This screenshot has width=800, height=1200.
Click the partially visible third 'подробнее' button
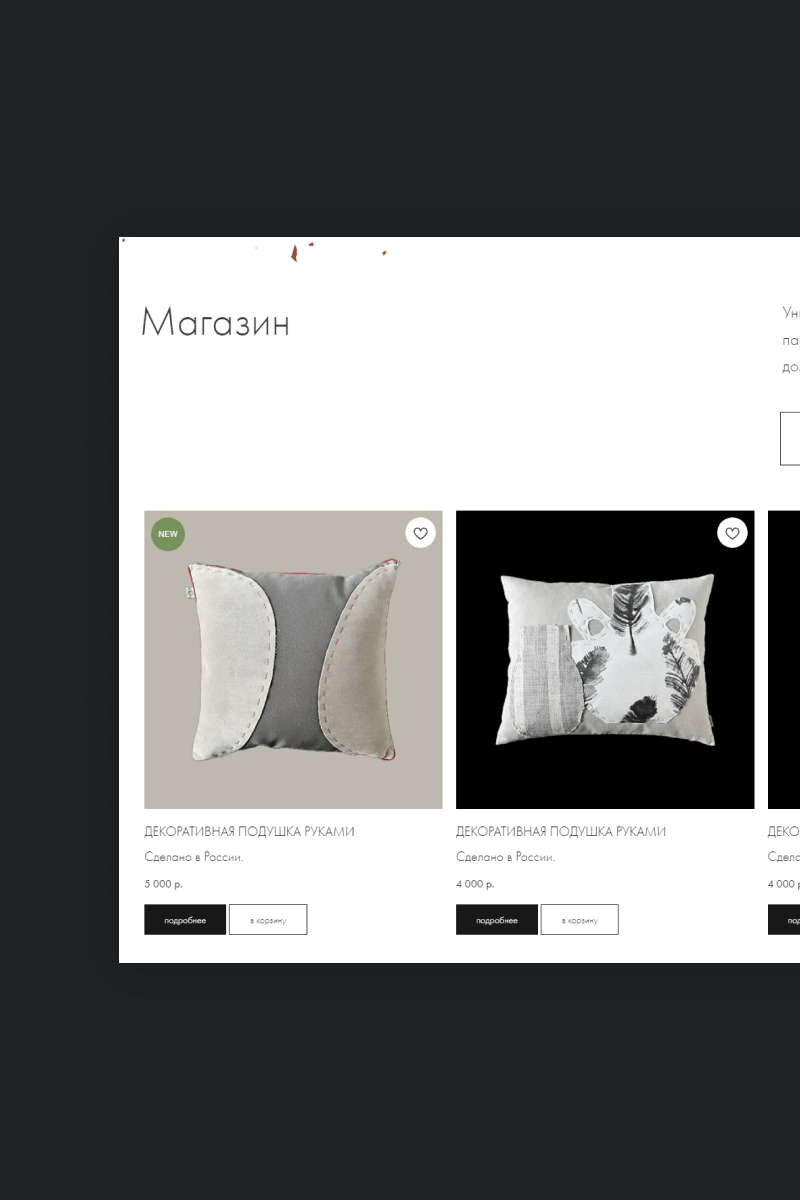[x=784, y=920]
